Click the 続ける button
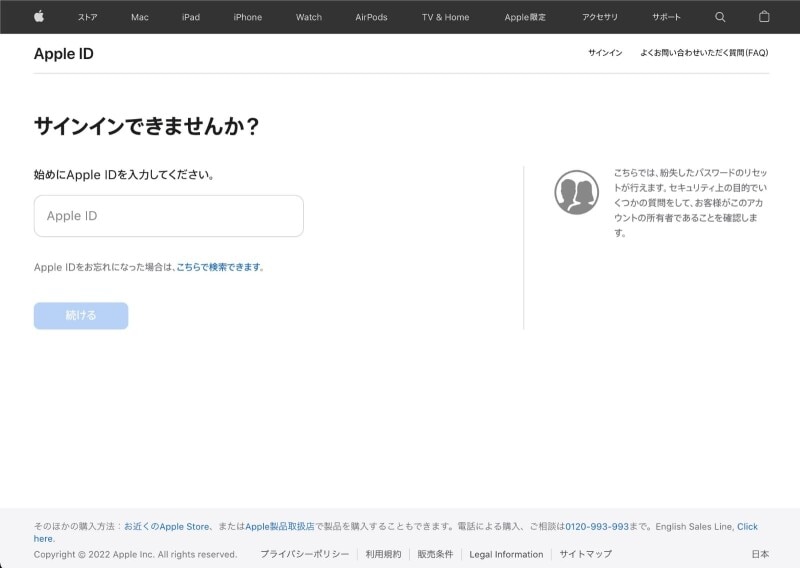 tap(81, 315)
